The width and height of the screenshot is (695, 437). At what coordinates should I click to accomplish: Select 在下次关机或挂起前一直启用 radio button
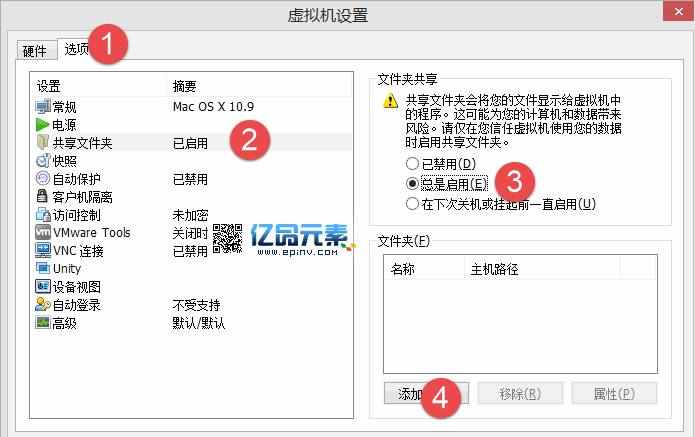click(412, 204)
